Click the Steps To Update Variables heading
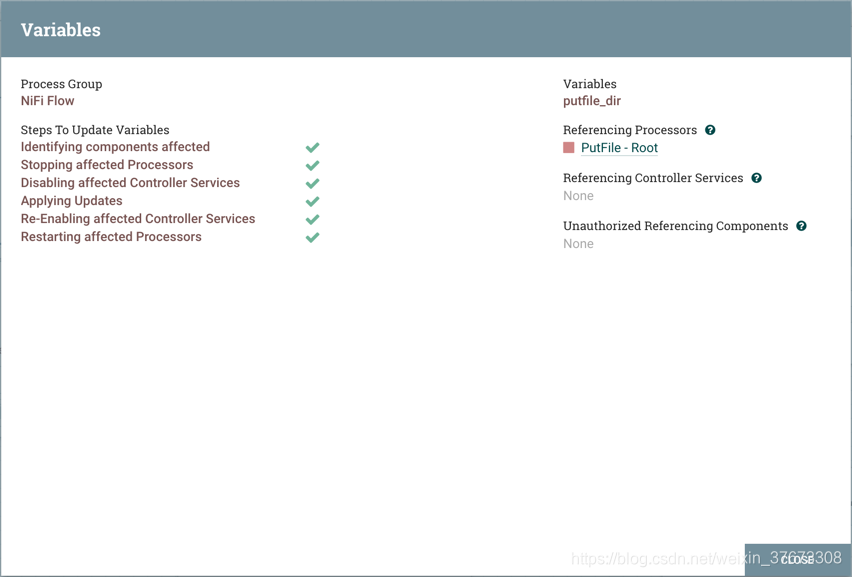 (x=95, y=130)
